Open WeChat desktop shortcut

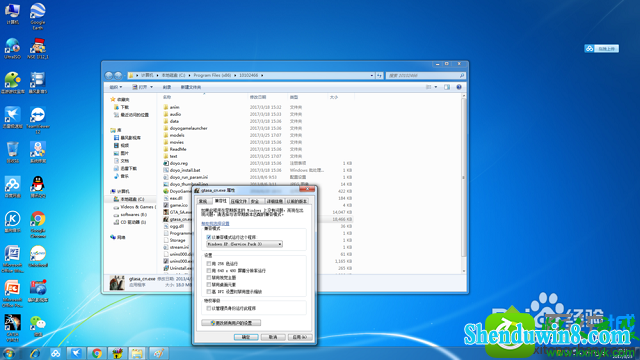[38, 326]
